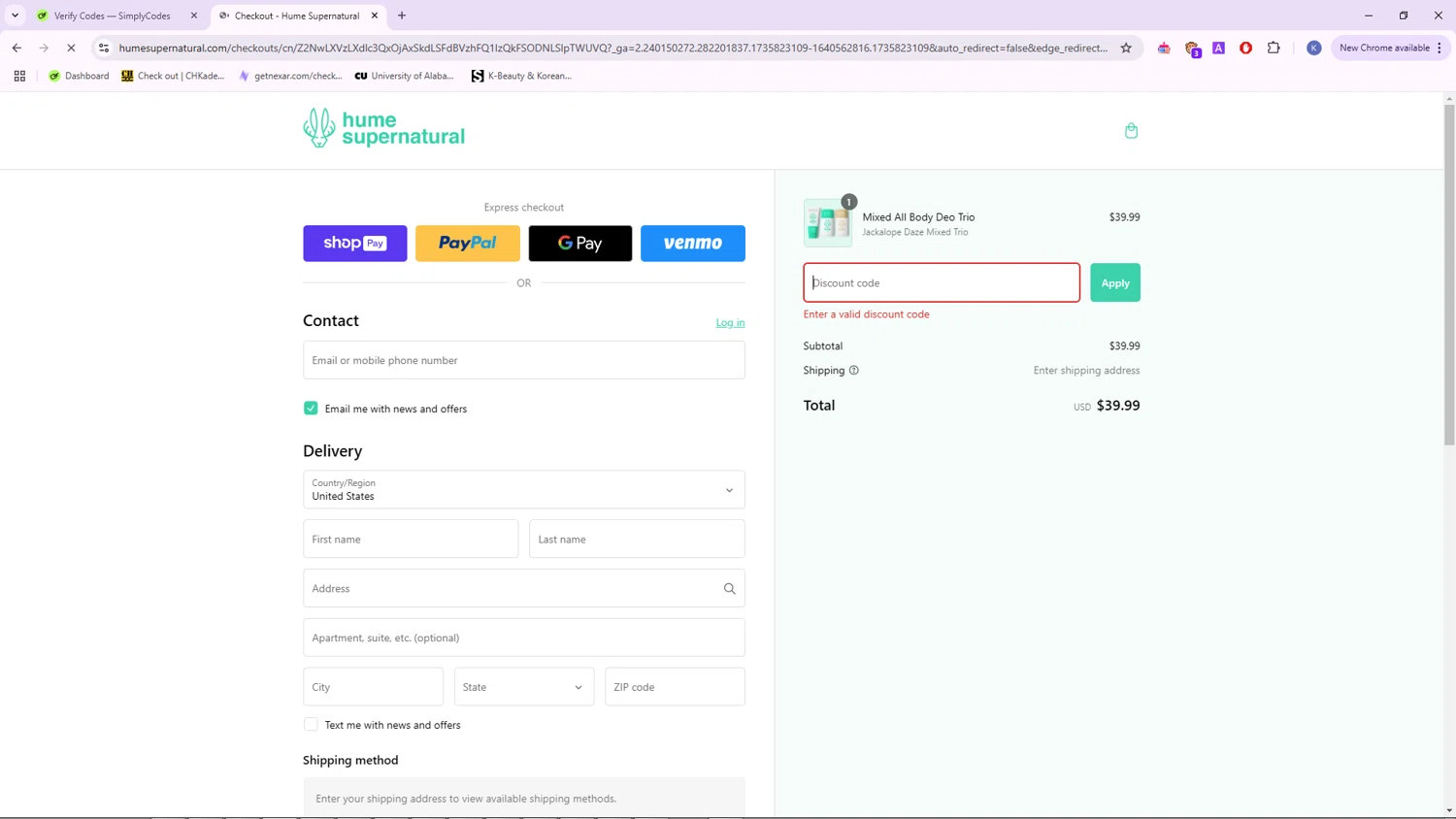Click the Last name field
Image resolution: width=1456 pixels, height=819 pixels.
637,539
